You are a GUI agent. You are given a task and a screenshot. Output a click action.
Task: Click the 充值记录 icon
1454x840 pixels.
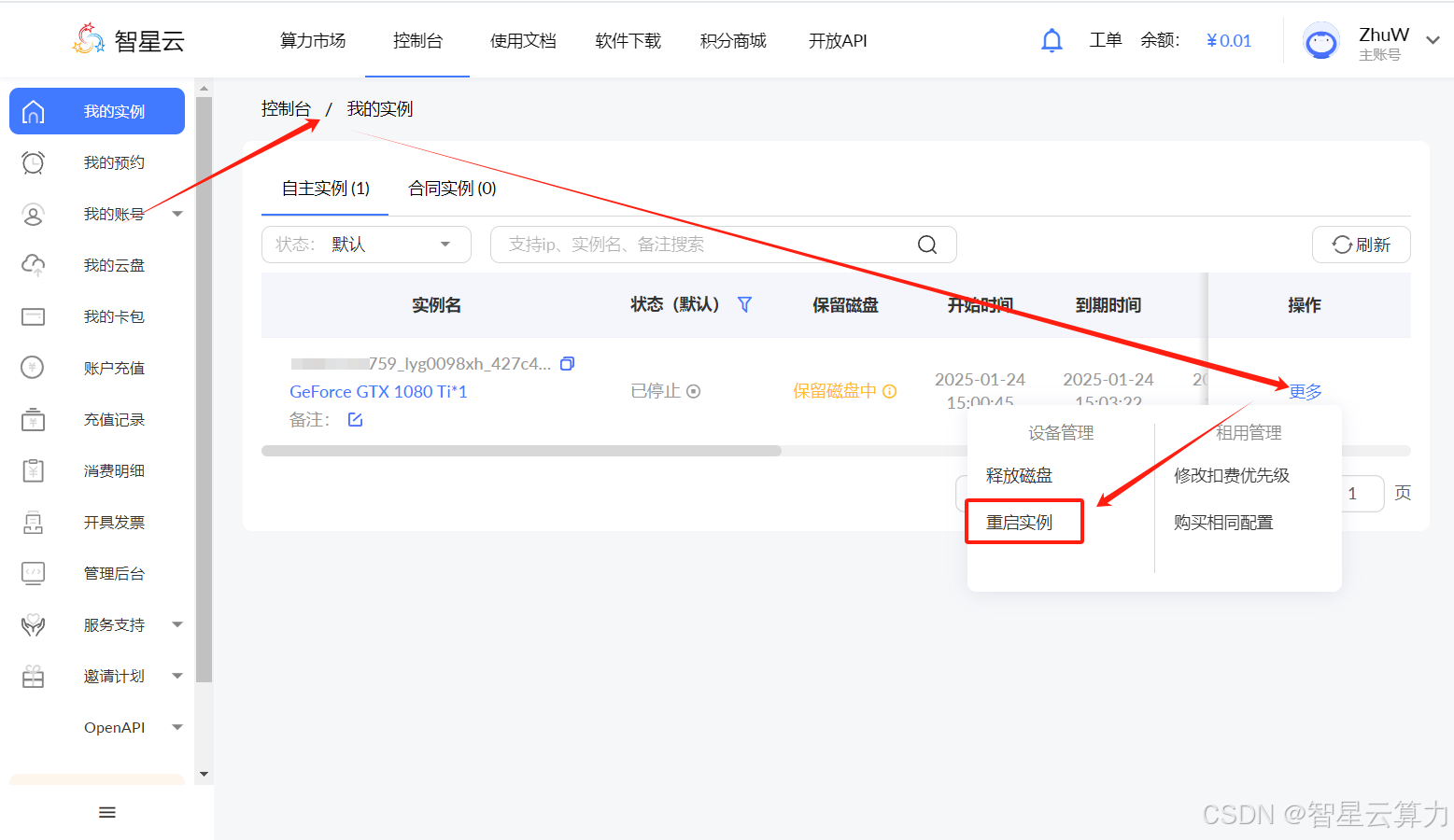[34, 419]
